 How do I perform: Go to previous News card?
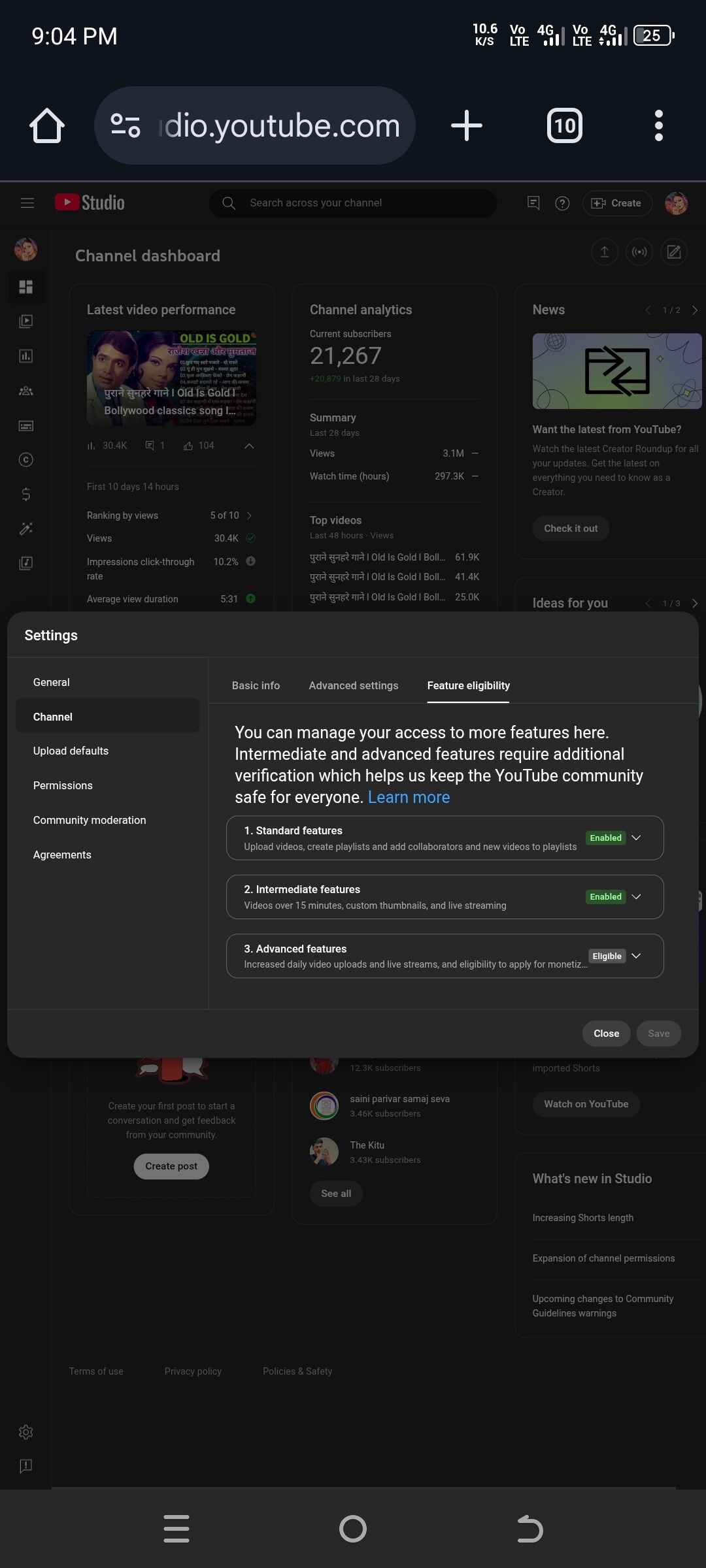click(x=648, y=310)
